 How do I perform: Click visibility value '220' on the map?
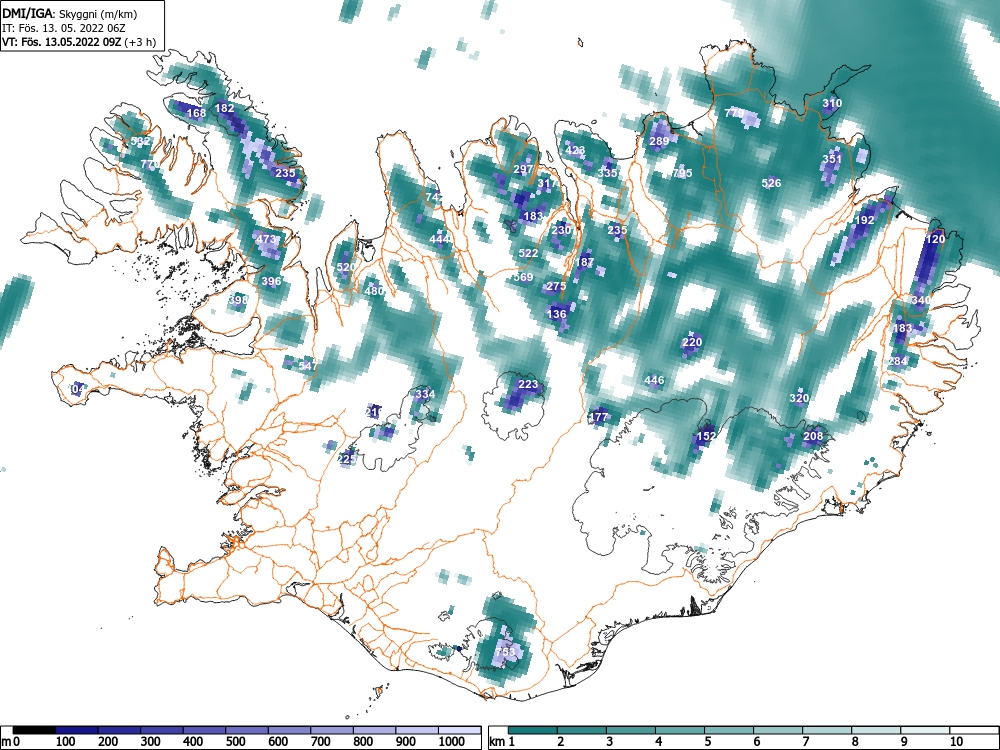[692, 342]
